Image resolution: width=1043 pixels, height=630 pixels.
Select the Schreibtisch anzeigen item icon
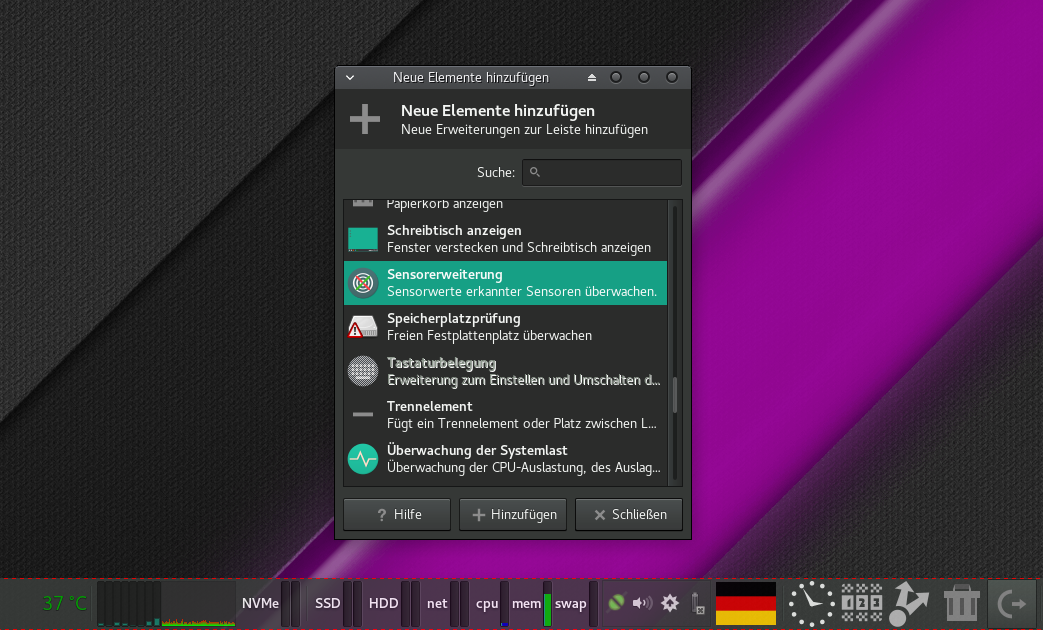coord(362,239)
